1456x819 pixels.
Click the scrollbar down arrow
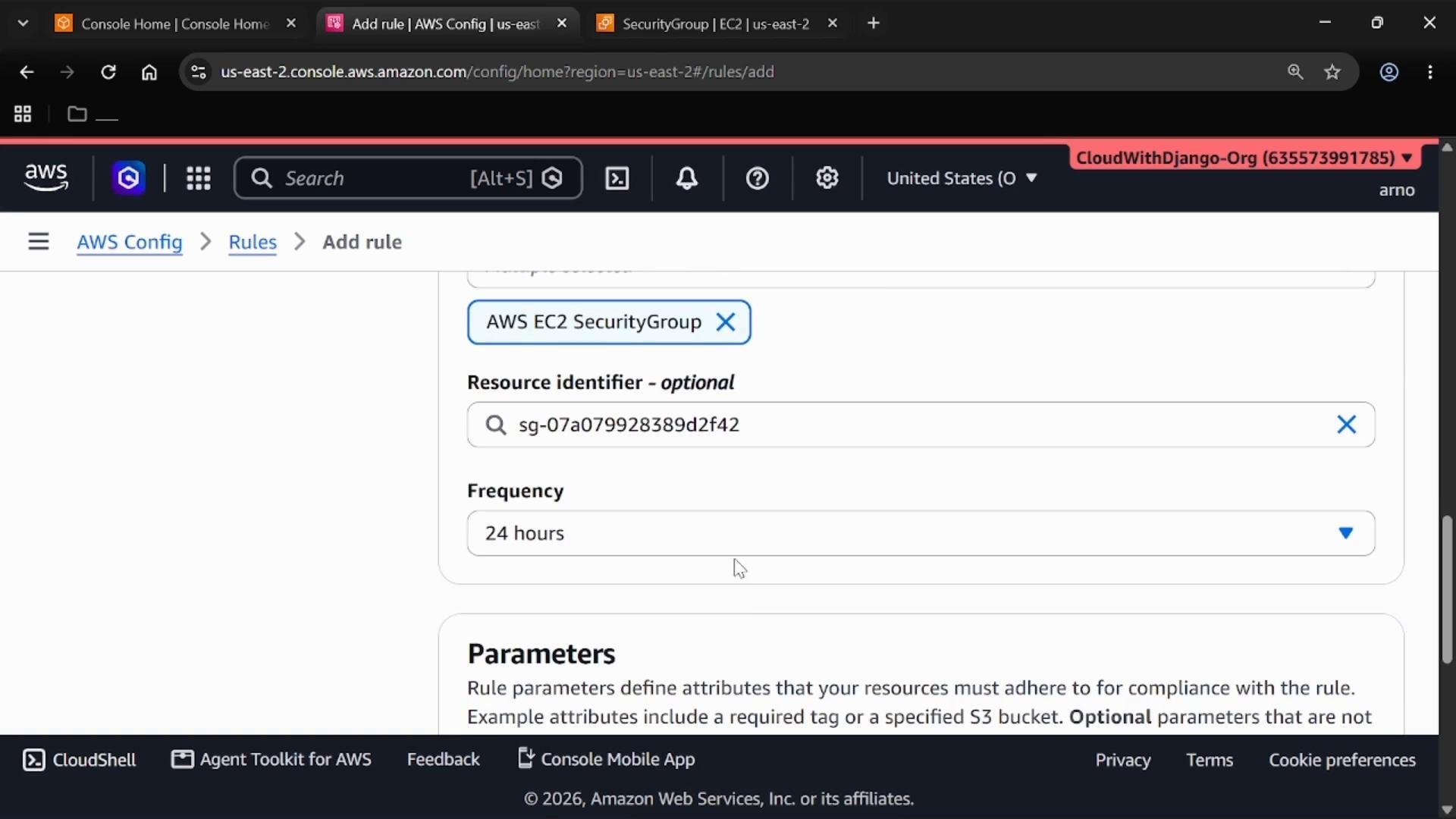(x=1447, y=810)
